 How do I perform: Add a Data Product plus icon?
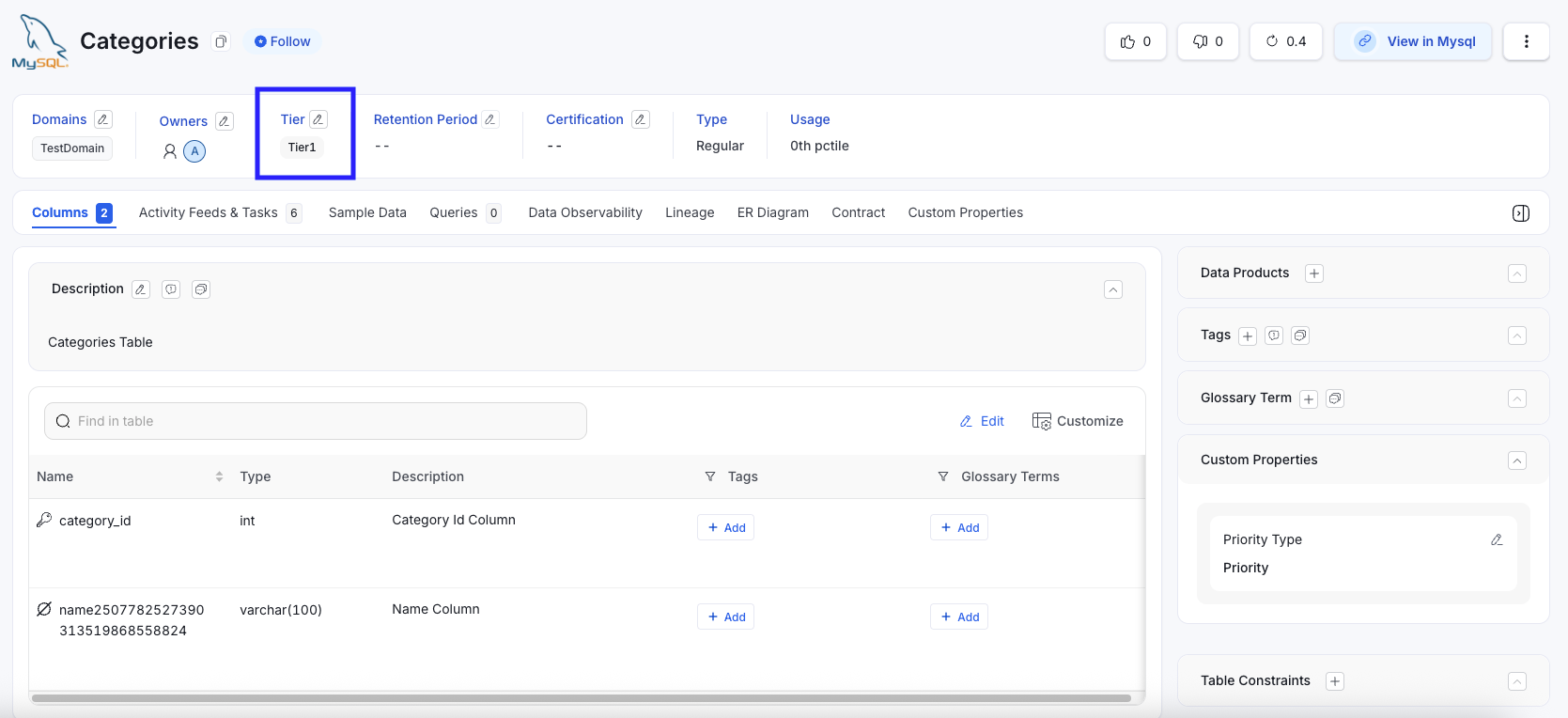coord(1314,273)
